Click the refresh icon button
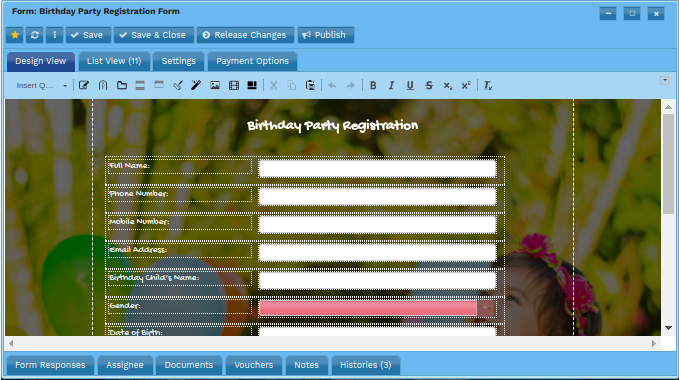 pyautogui.click(x=35, y=35)
